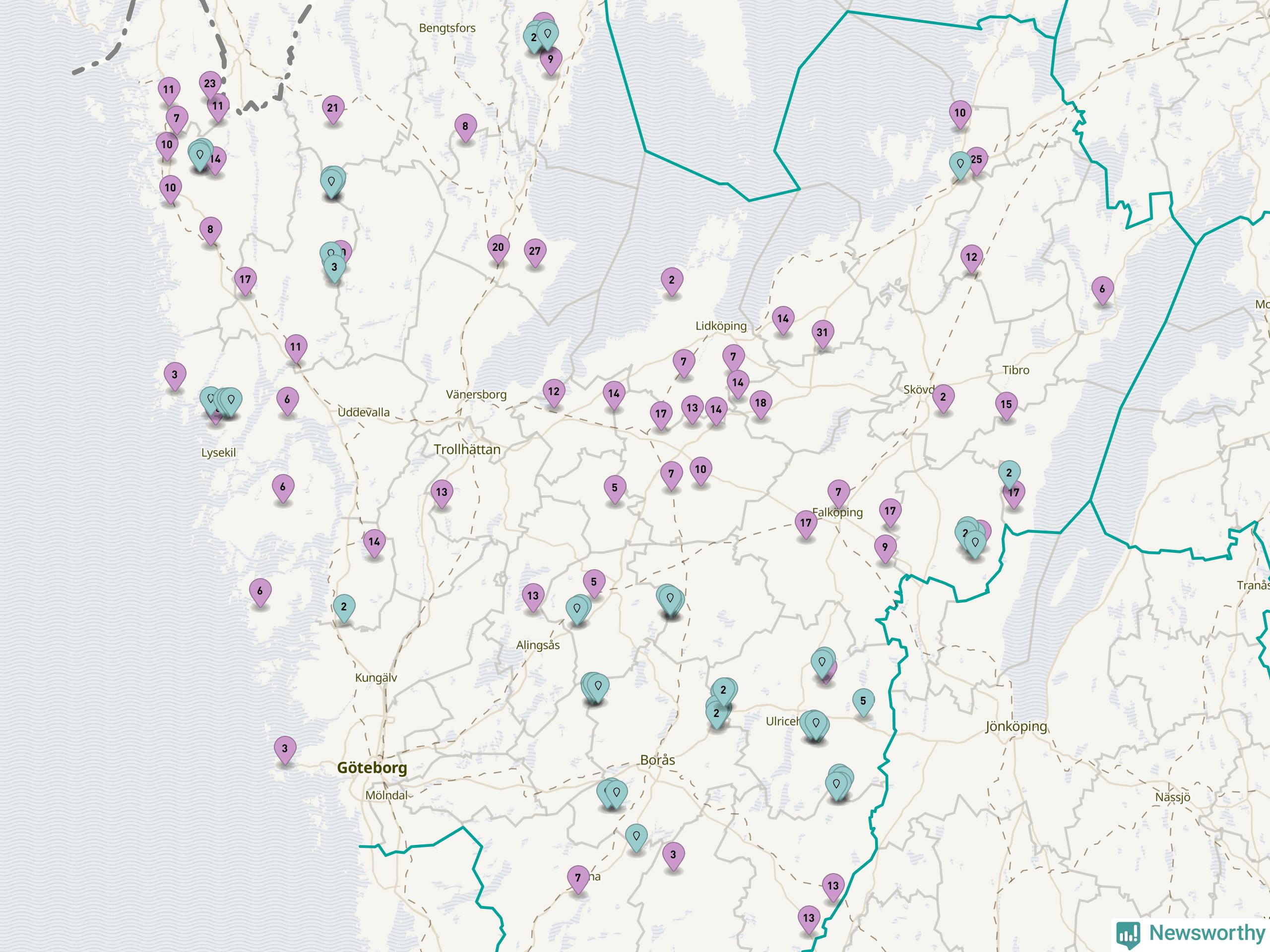Click the purple 3 marker west of Göteborg
Image resolution: width=1270 pixels, height=952 pixels.
coord(285,749)
